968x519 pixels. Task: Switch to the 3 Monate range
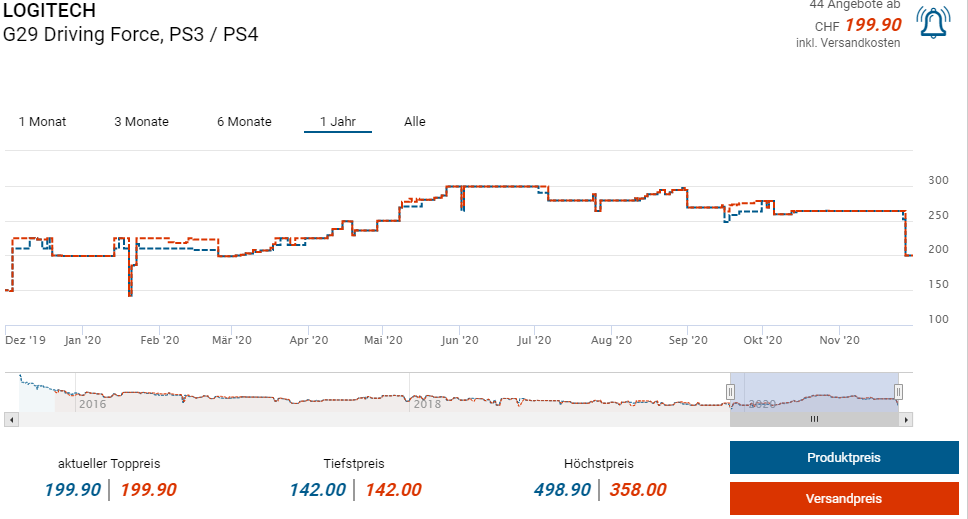point(141,122)
